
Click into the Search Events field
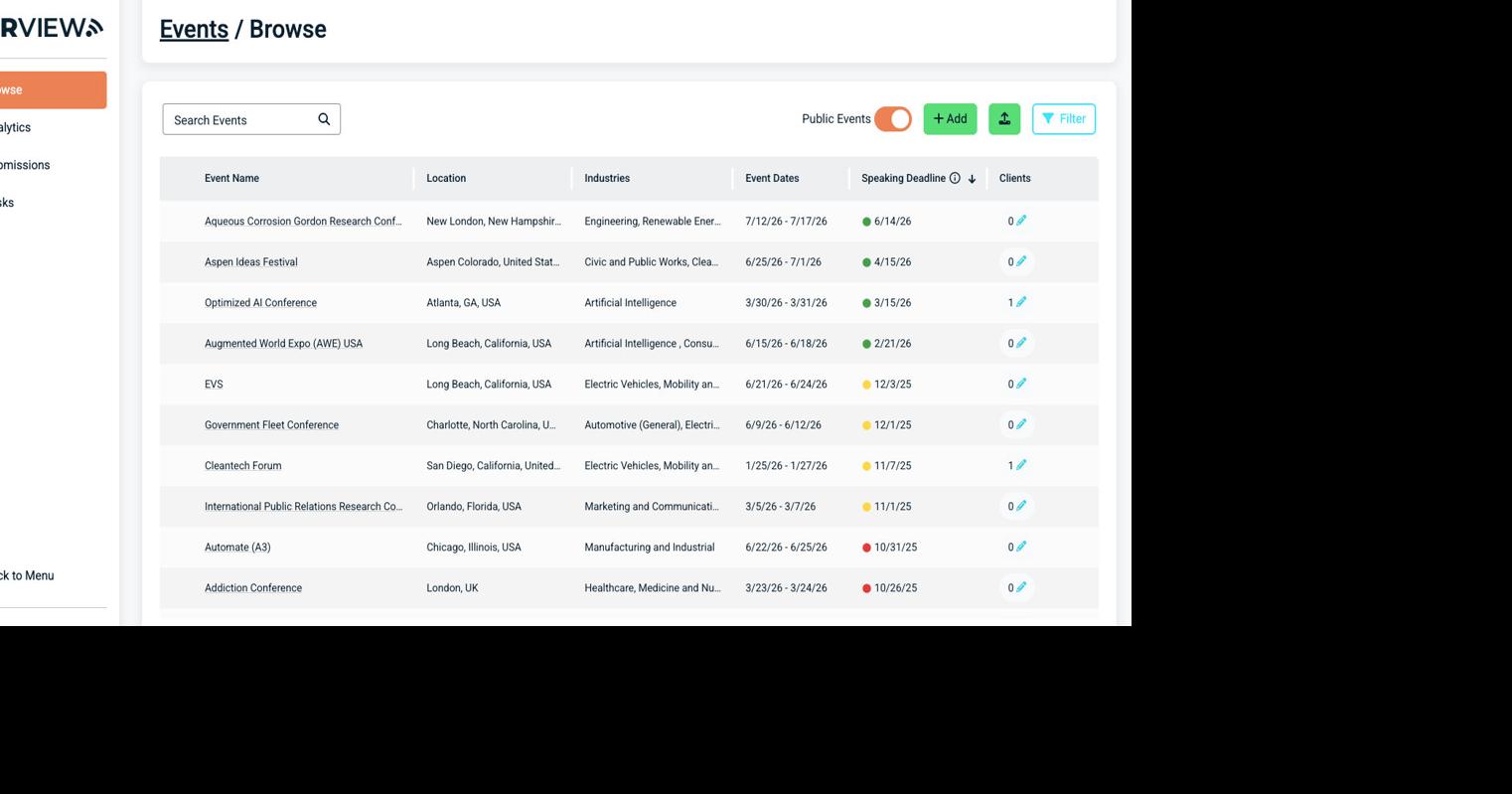[238, 120]
